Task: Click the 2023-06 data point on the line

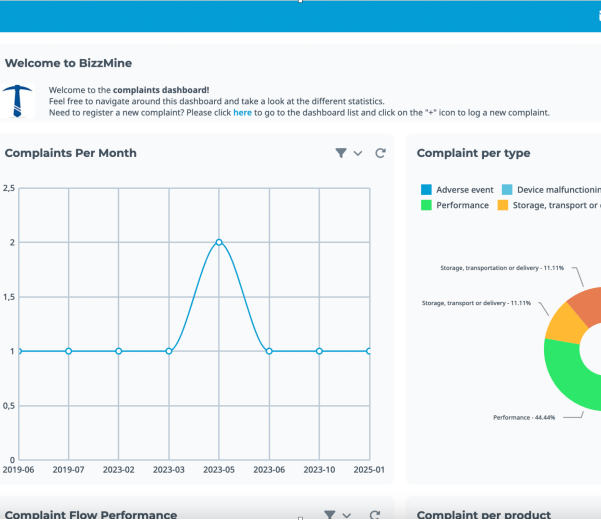Action: [x=269, y=351]
